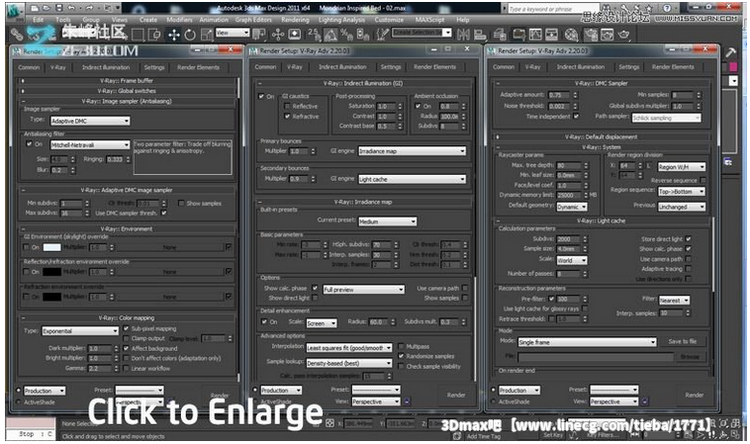The image size is (750, 444).
Task: Click the Undo icon in title bar
Action: pyautogui.click(x=71, y=8)
